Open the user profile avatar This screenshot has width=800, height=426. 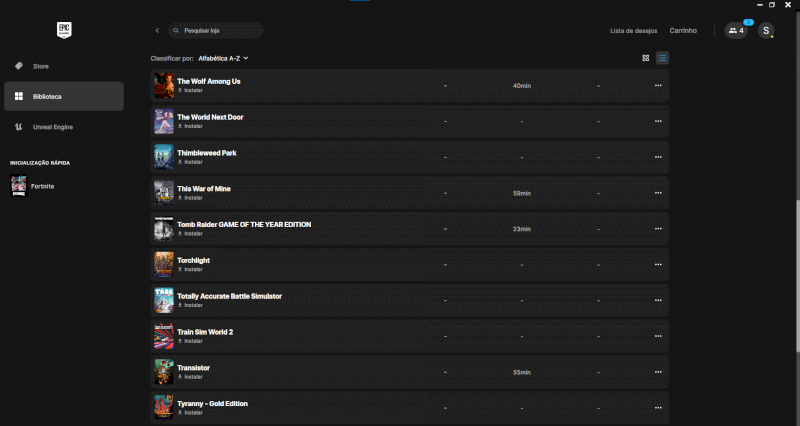[766, 31]
